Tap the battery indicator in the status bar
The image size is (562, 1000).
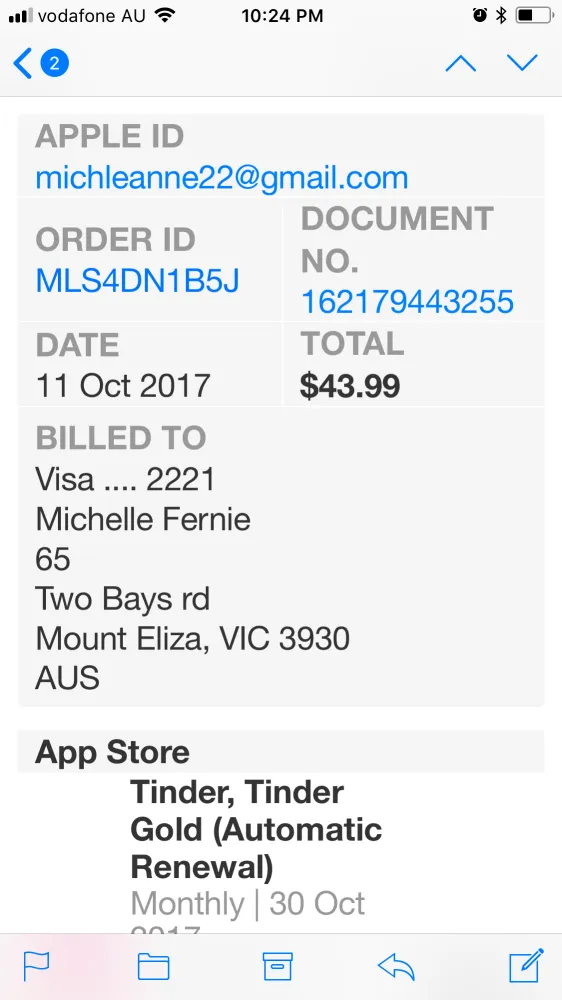534,15
